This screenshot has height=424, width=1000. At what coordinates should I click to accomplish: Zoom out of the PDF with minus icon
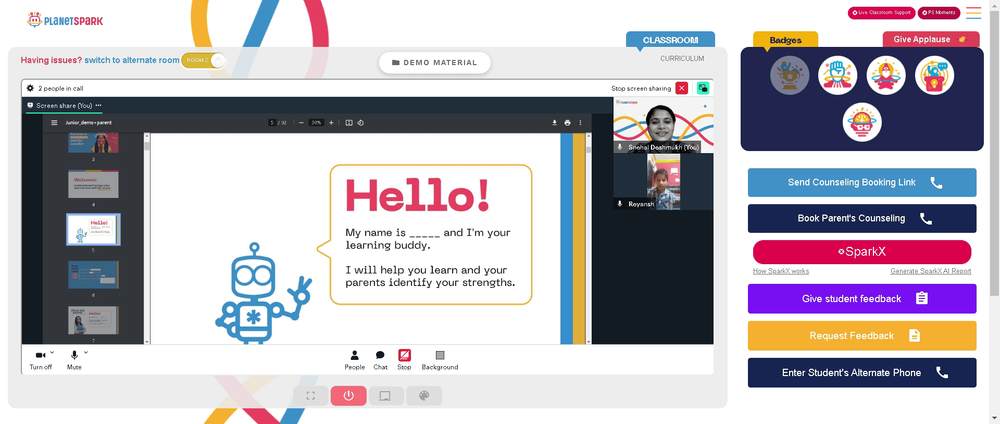click(x=301, y=122)
